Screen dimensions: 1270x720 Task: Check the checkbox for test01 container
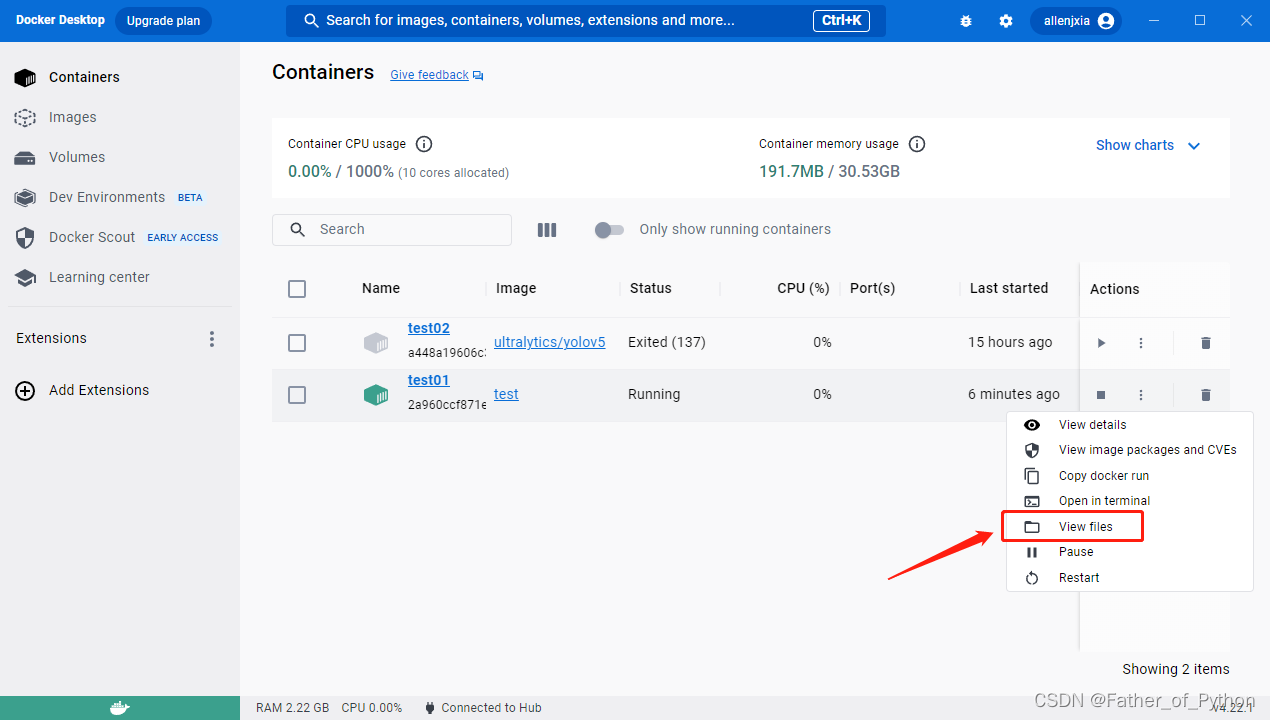tap(297, 395)
